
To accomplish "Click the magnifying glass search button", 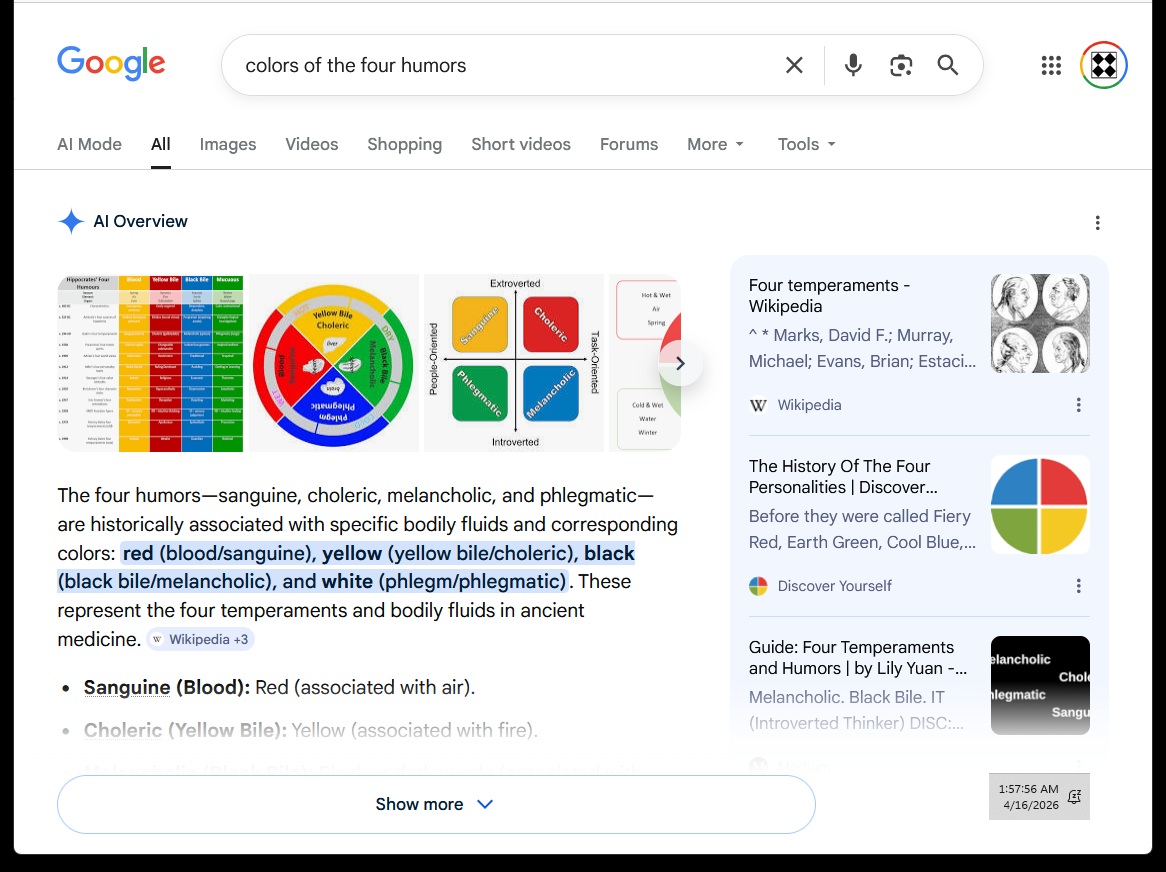I will pos(948,66).
